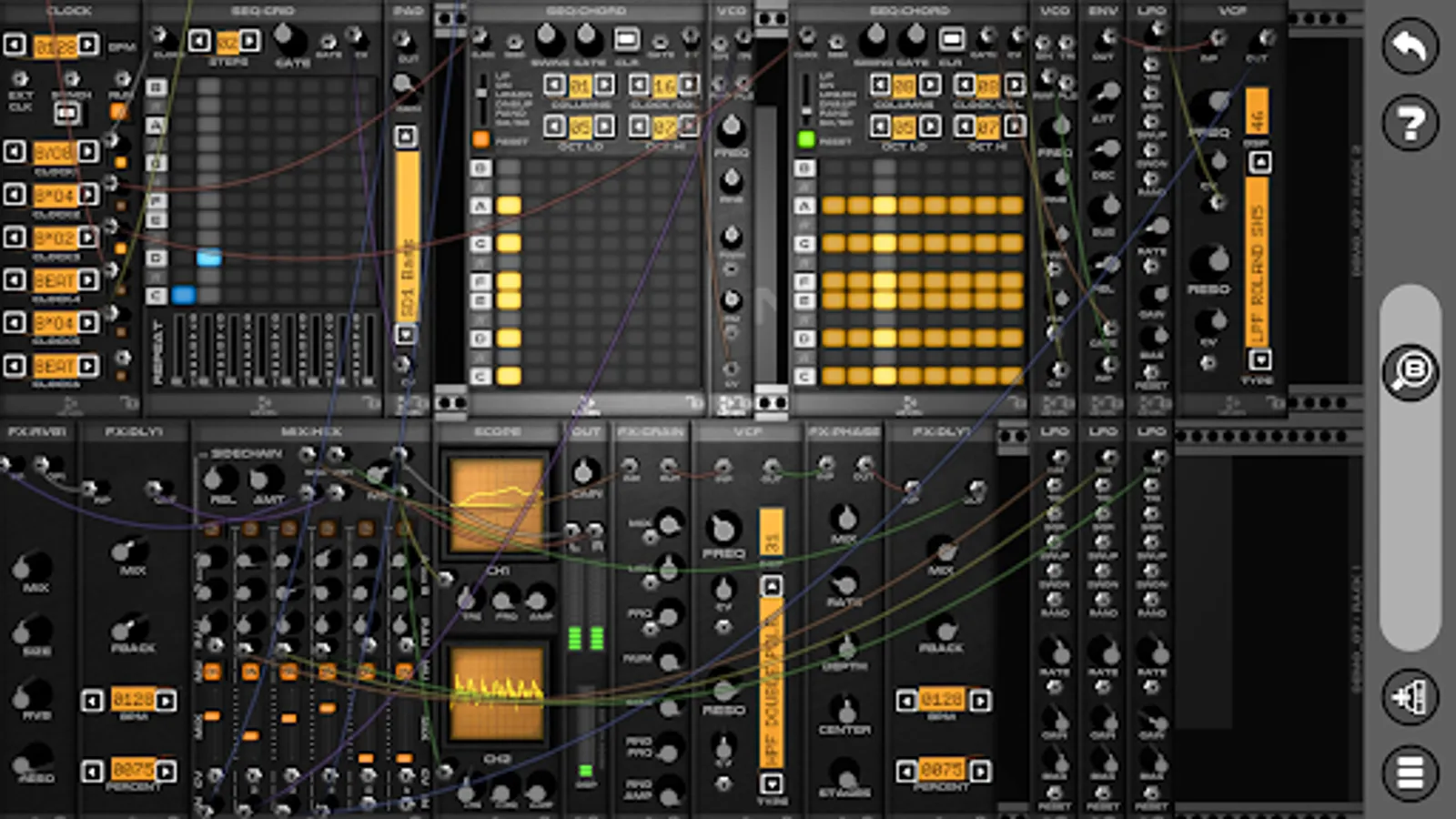Click the add module icon
The width and height of the screenshot is (1456, 819).
(x=1410, y=698)
